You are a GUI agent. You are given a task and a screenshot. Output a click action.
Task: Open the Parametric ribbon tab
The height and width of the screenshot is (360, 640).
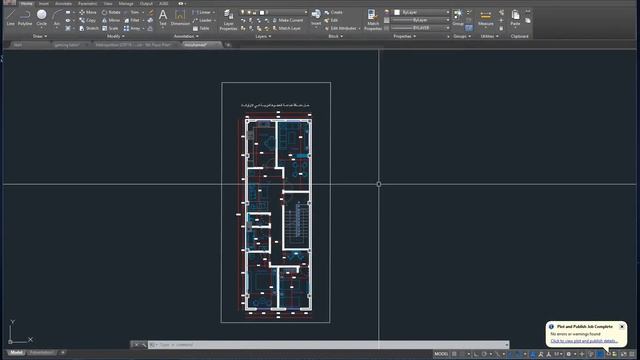pos(88,3)
